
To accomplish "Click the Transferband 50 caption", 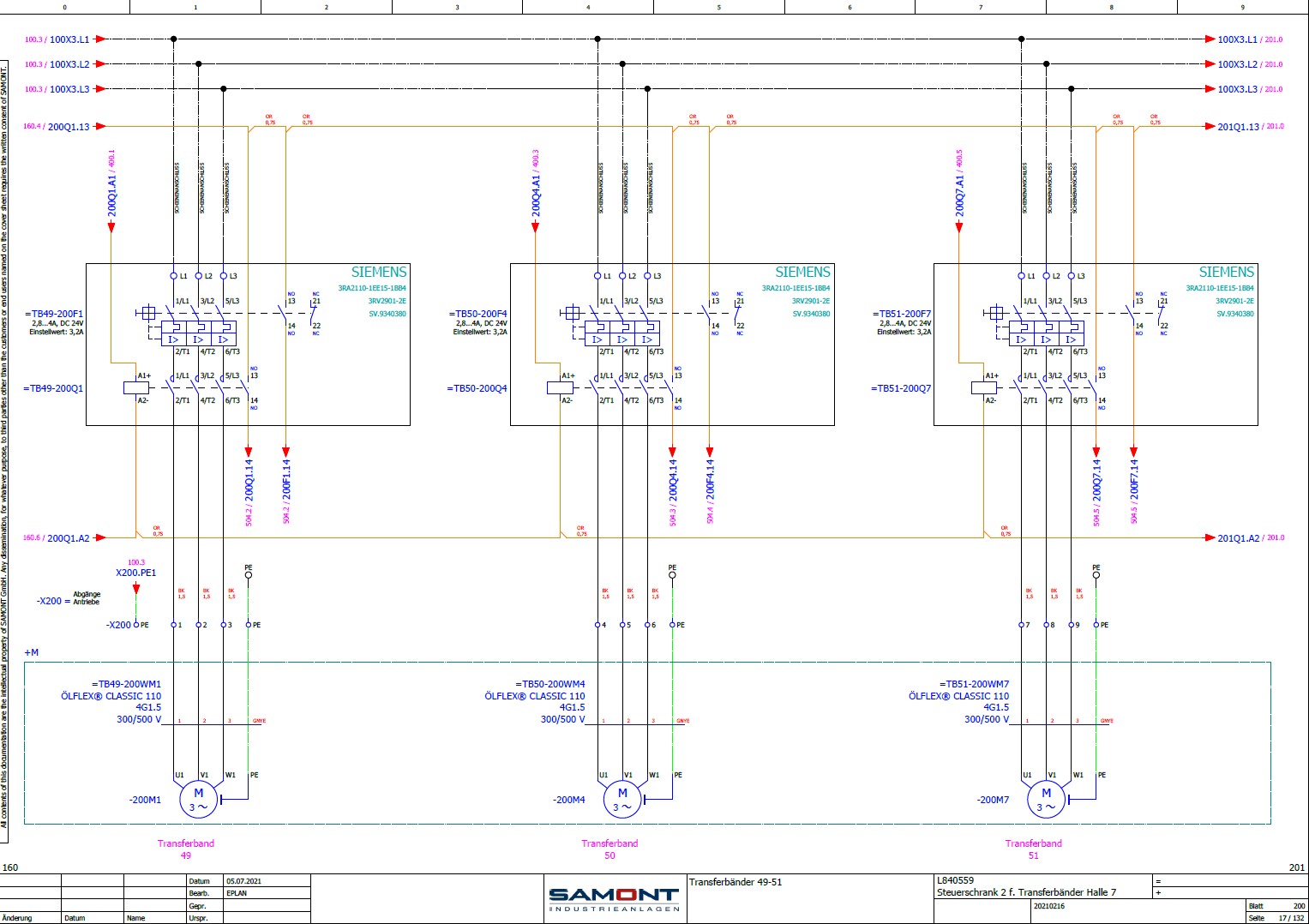I will pyautogui.click(x=609, y=849).
